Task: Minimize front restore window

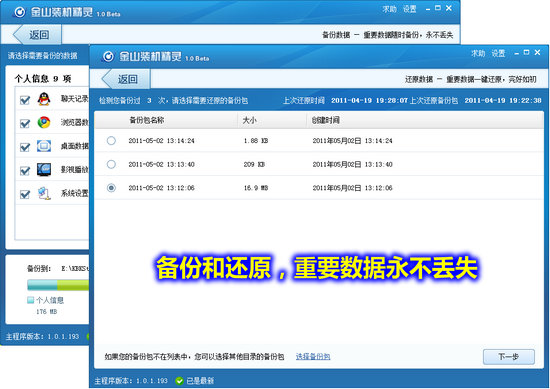Action: coord(516,53)
